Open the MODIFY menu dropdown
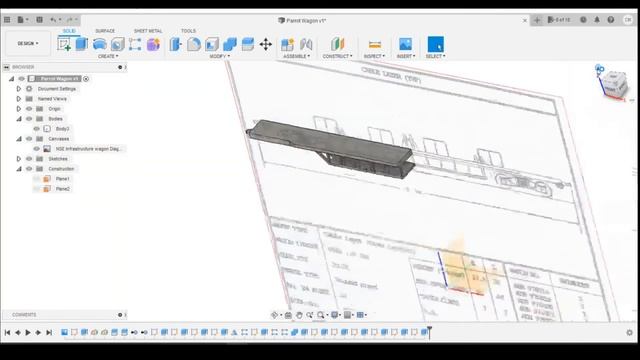 click(x=220, y=56)
